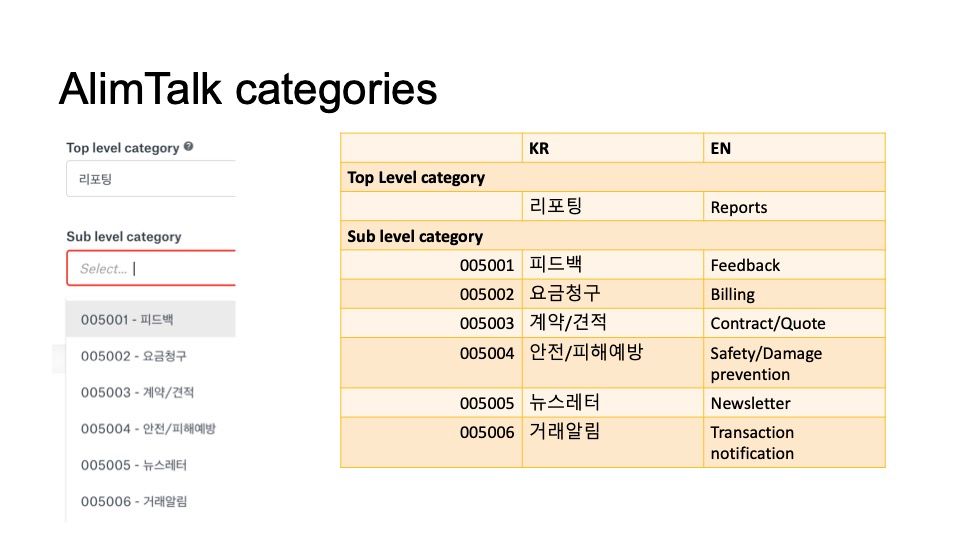The image size is (960, 540).
Task: Click table cell 뉴스레터 in KR column
Action: pos(613,403)
